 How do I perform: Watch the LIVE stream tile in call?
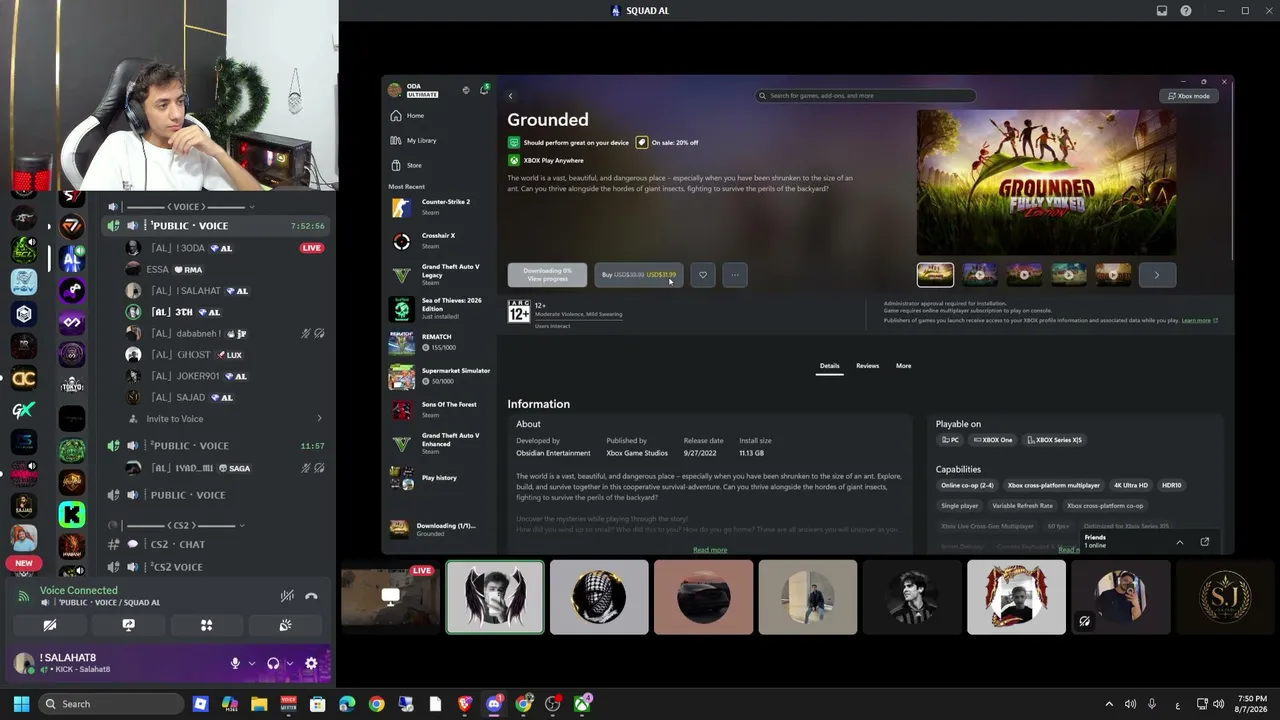(390, 597)
